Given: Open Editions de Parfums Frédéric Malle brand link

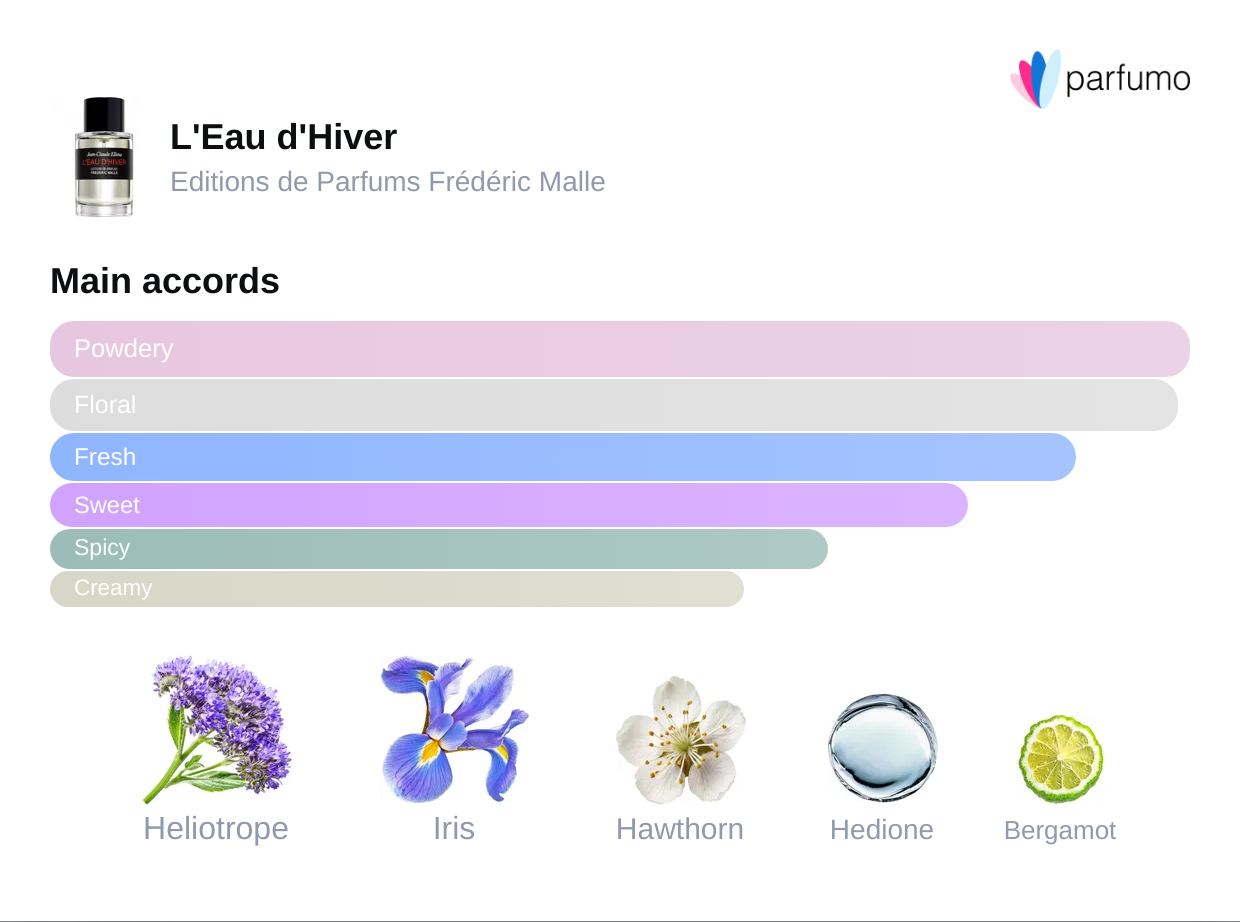Looking at the screenshot, I should coord(387,182).
